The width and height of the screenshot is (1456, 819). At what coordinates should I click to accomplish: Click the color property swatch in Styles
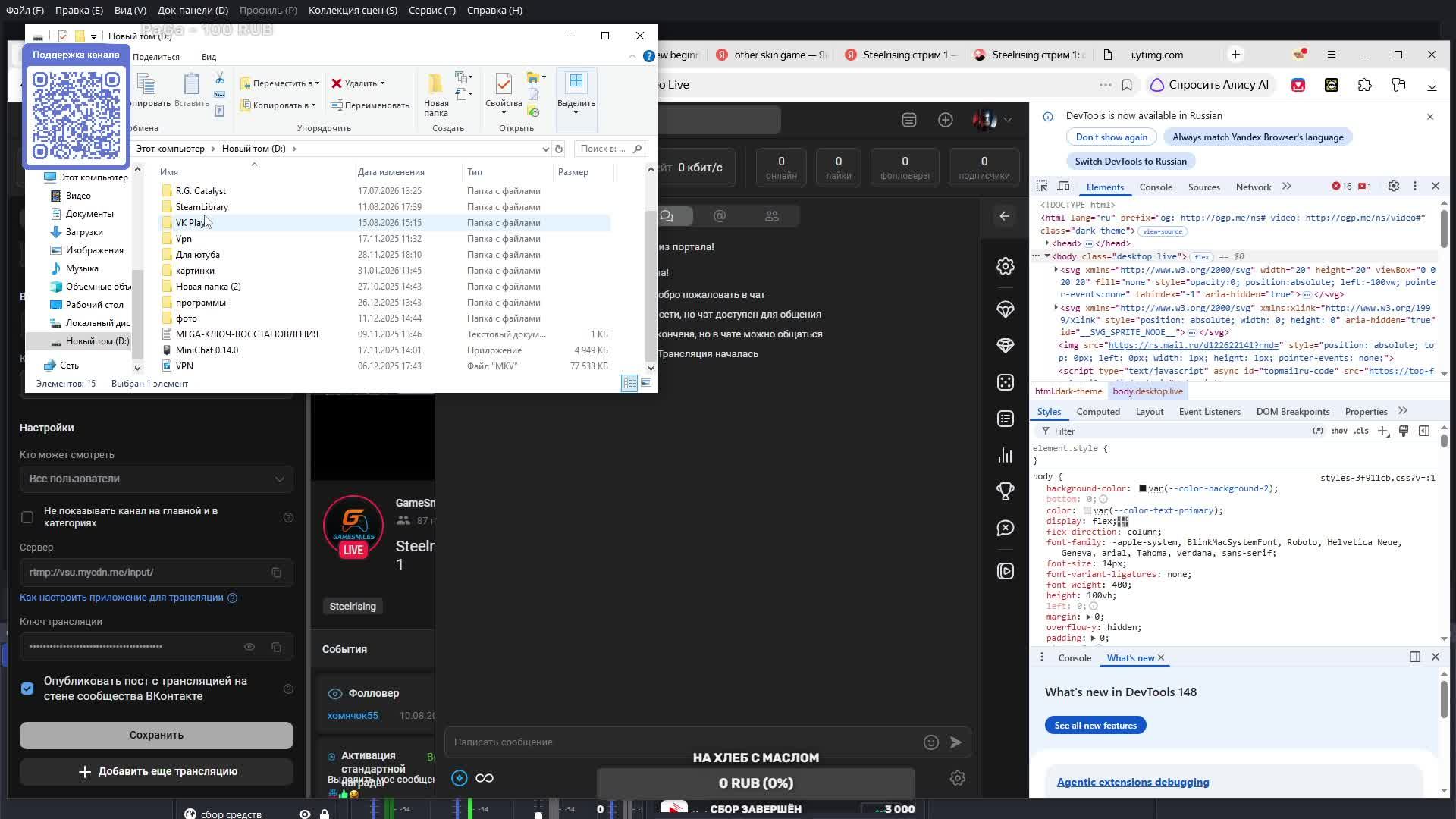pos(1087,511)
